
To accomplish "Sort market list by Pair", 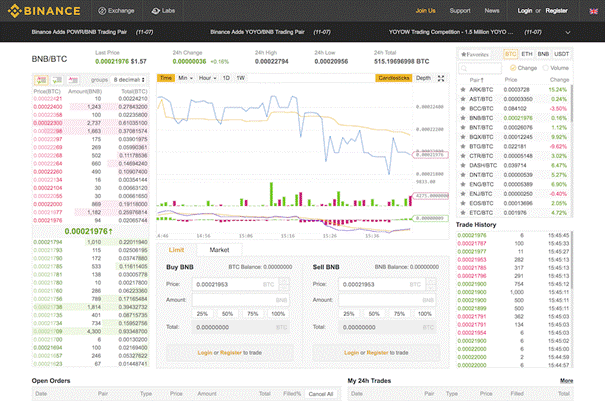I will click(x=476, y=80).
